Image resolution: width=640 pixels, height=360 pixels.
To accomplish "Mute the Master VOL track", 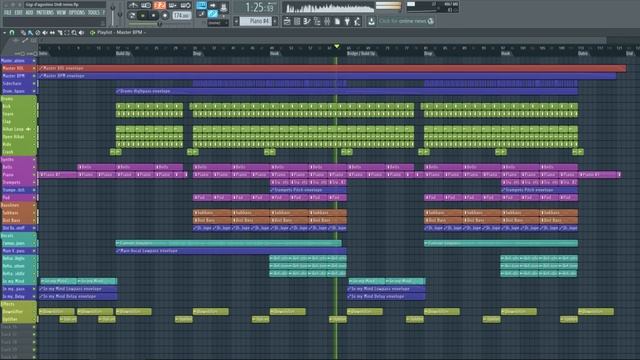I will pyautogui.click(x=34, y=68).
